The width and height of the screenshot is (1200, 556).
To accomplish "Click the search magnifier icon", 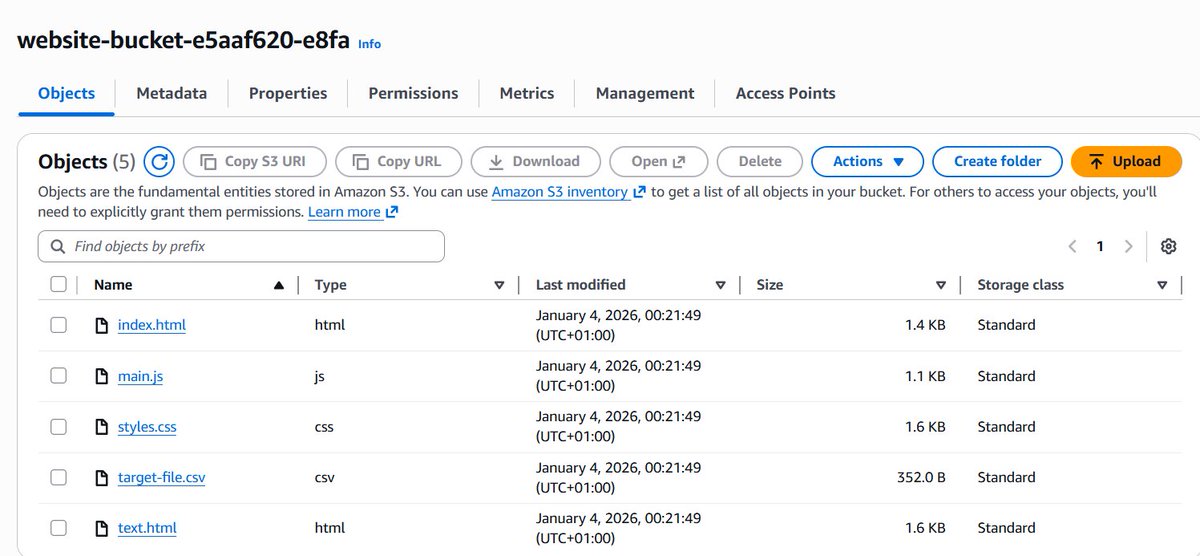I will click(x=56, y=246).
